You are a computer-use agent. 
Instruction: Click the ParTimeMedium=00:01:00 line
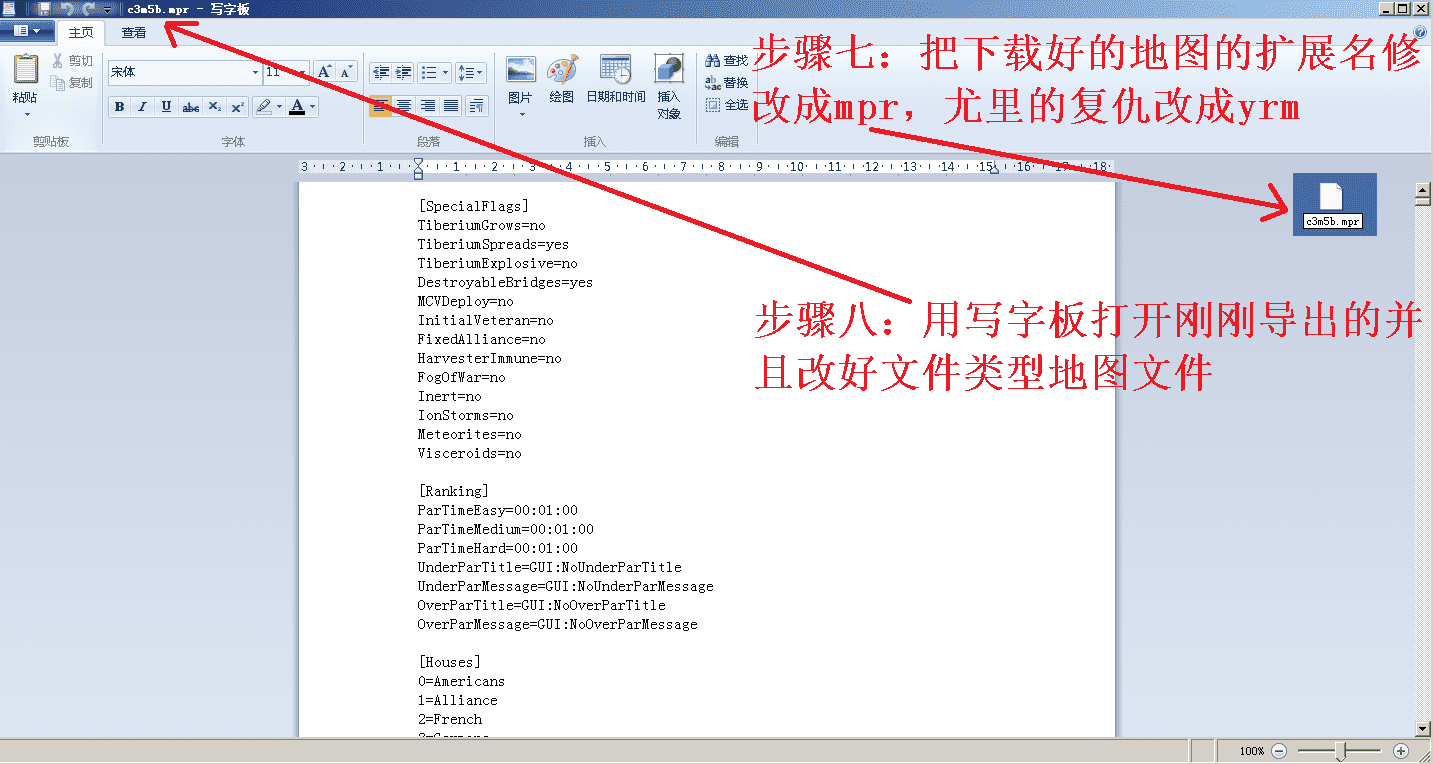[x=505, y=529]
